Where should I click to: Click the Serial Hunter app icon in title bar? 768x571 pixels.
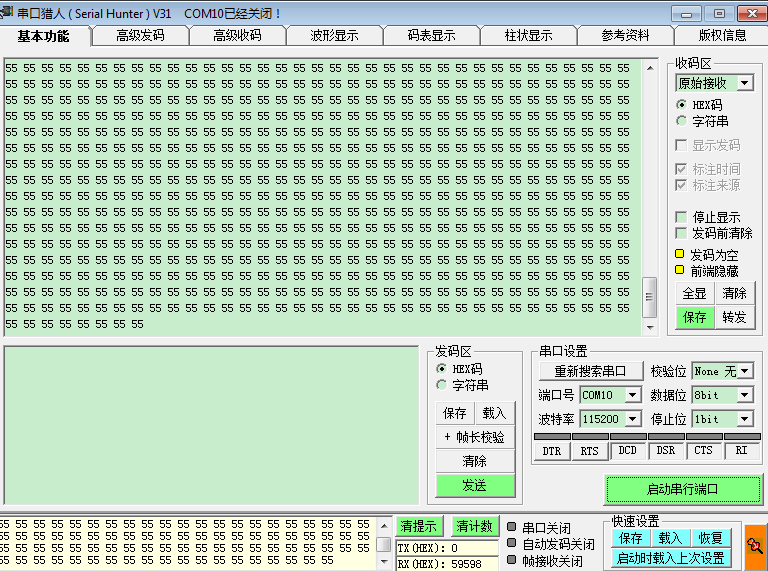[x=6, y=13]
